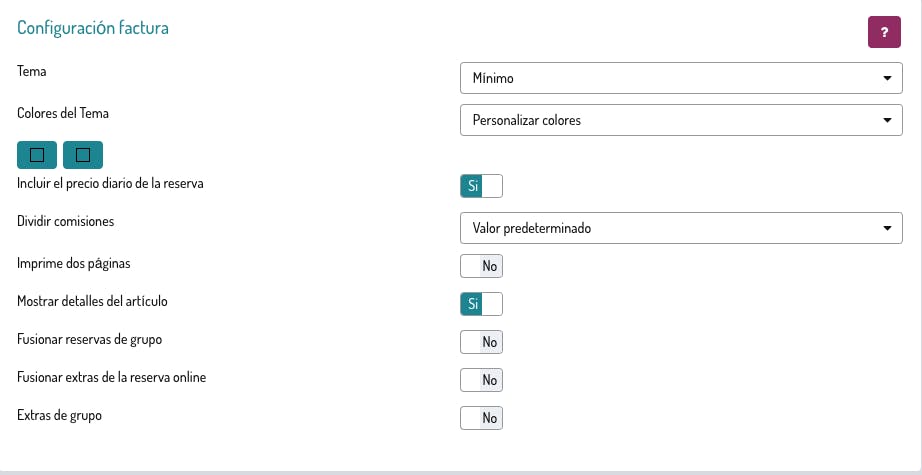Click the first teal color picker square
Image resolution: width=922 pixels, height=475 pixels.
[x=37, y=154]
